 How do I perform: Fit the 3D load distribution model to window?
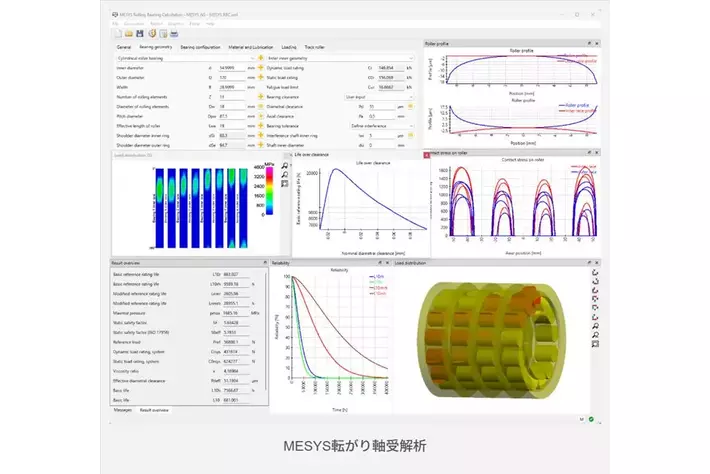pyautogui.click(x=595, y=344)
